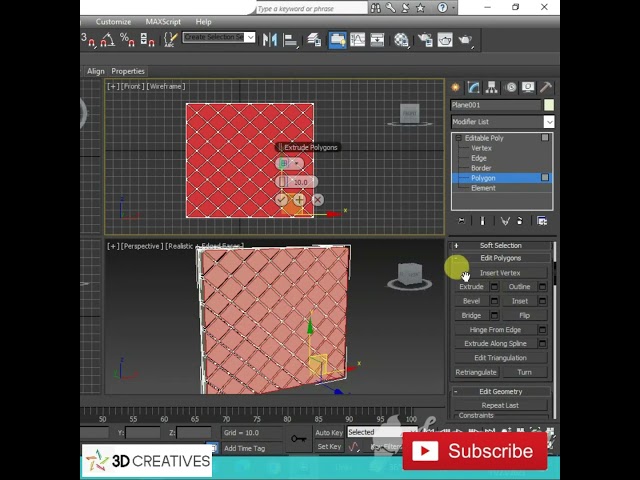
Task: Click the key-shaped Set Keys icon
Action: click(299, 439)
